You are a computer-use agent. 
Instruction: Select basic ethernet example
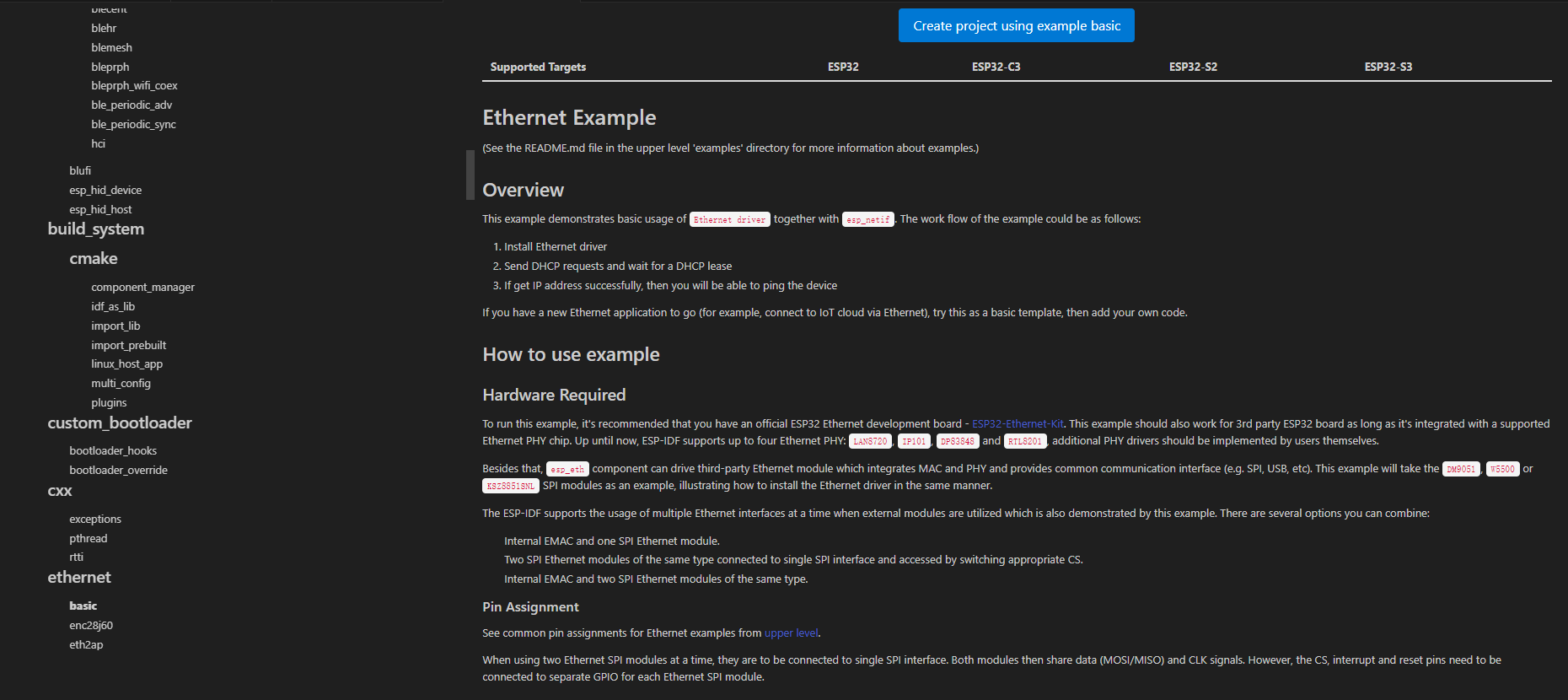[x=83, y=606]
